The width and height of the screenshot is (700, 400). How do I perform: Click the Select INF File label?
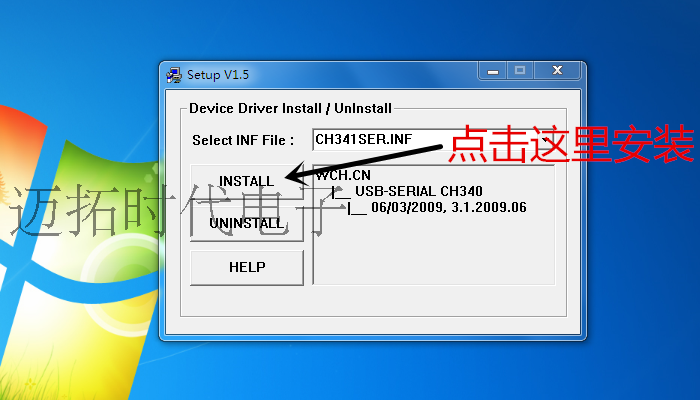tap(243, 140)
